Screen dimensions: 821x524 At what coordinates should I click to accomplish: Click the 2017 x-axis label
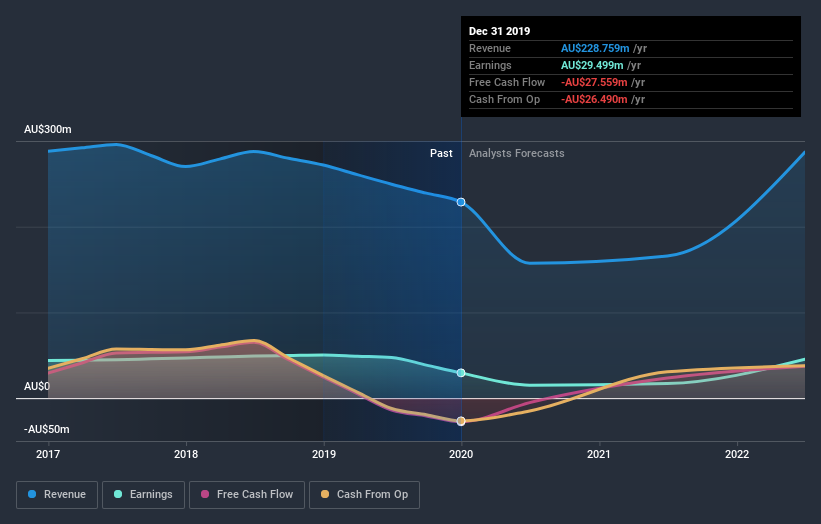[48, 454]
